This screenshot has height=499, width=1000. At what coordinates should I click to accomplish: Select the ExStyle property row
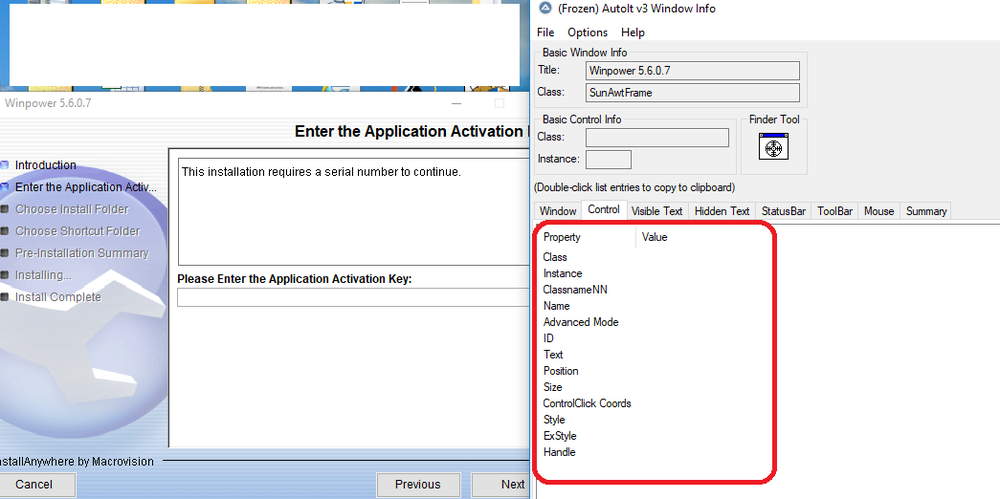pyautogui.click(x=559, y=436)
